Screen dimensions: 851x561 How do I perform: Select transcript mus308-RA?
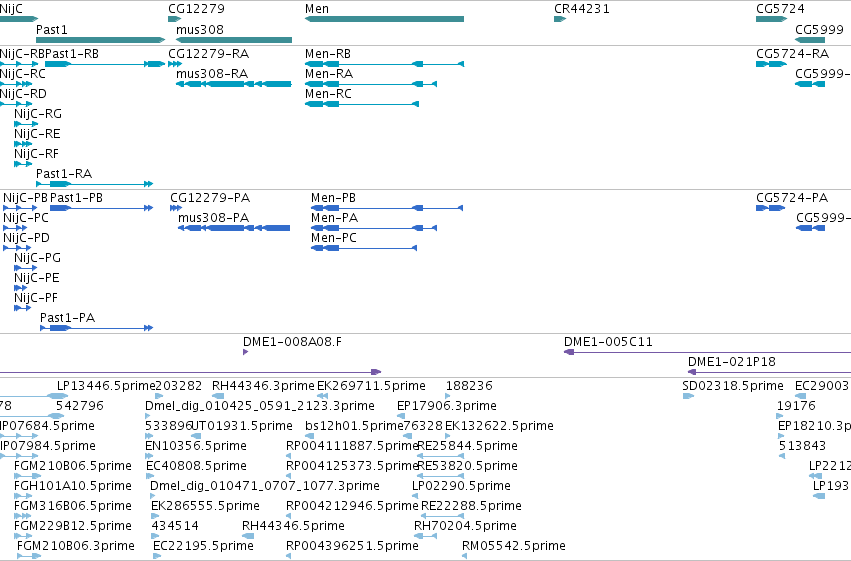[x=234, y=84]
